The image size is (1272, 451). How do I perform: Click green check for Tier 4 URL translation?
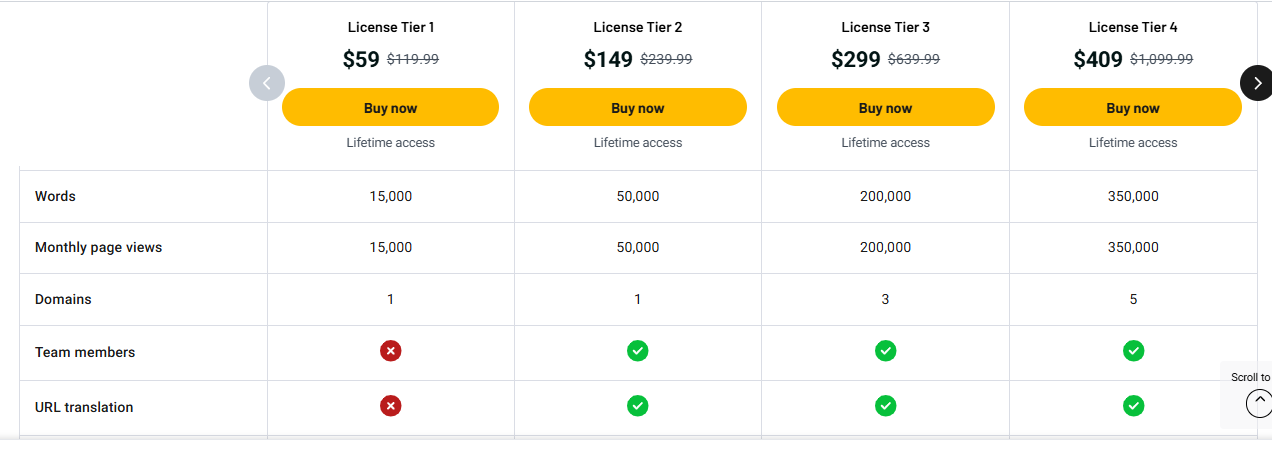coord(1133,406)
